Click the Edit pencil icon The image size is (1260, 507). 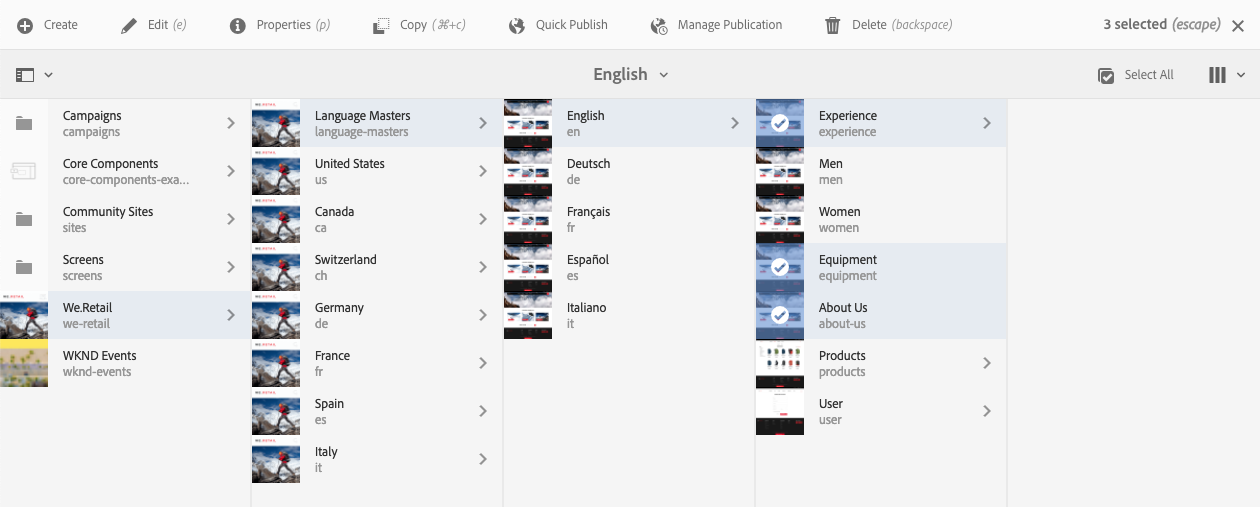click(129, 25)
